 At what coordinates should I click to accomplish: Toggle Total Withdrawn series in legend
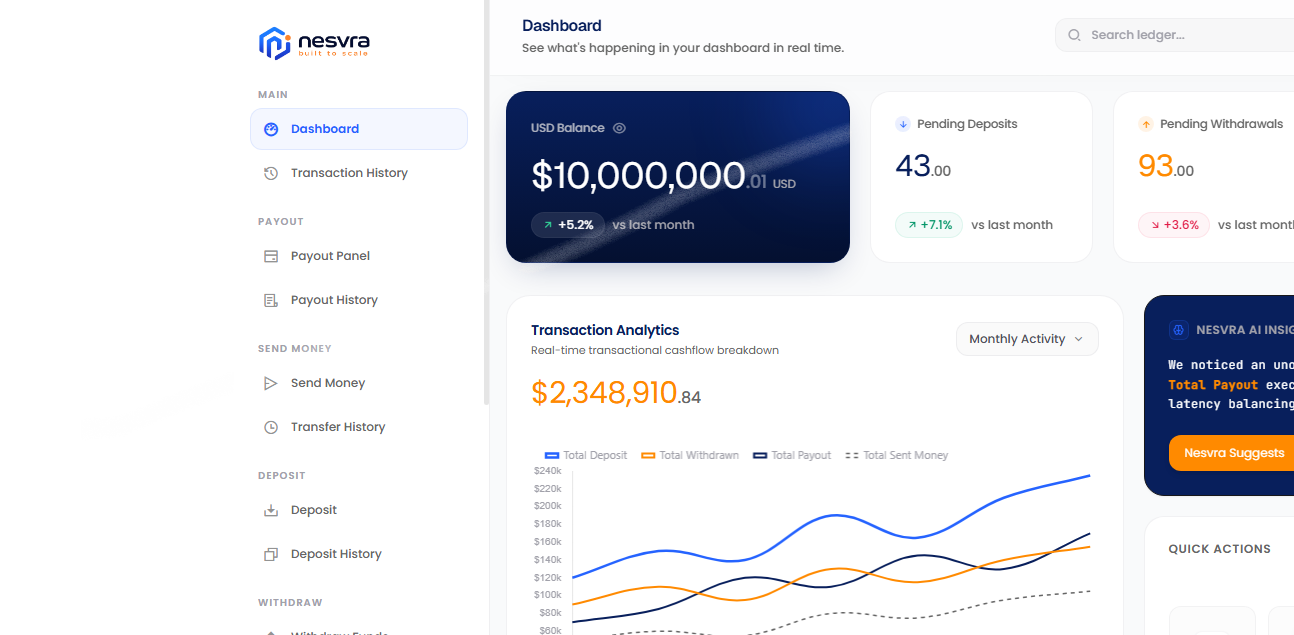point(690,455)
